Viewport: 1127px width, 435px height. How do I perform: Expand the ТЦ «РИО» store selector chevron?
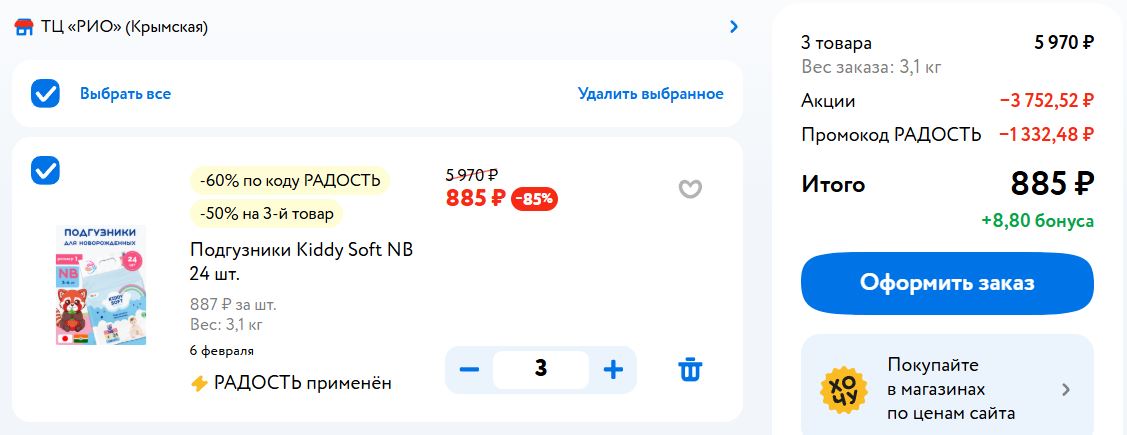pos(734,27)
